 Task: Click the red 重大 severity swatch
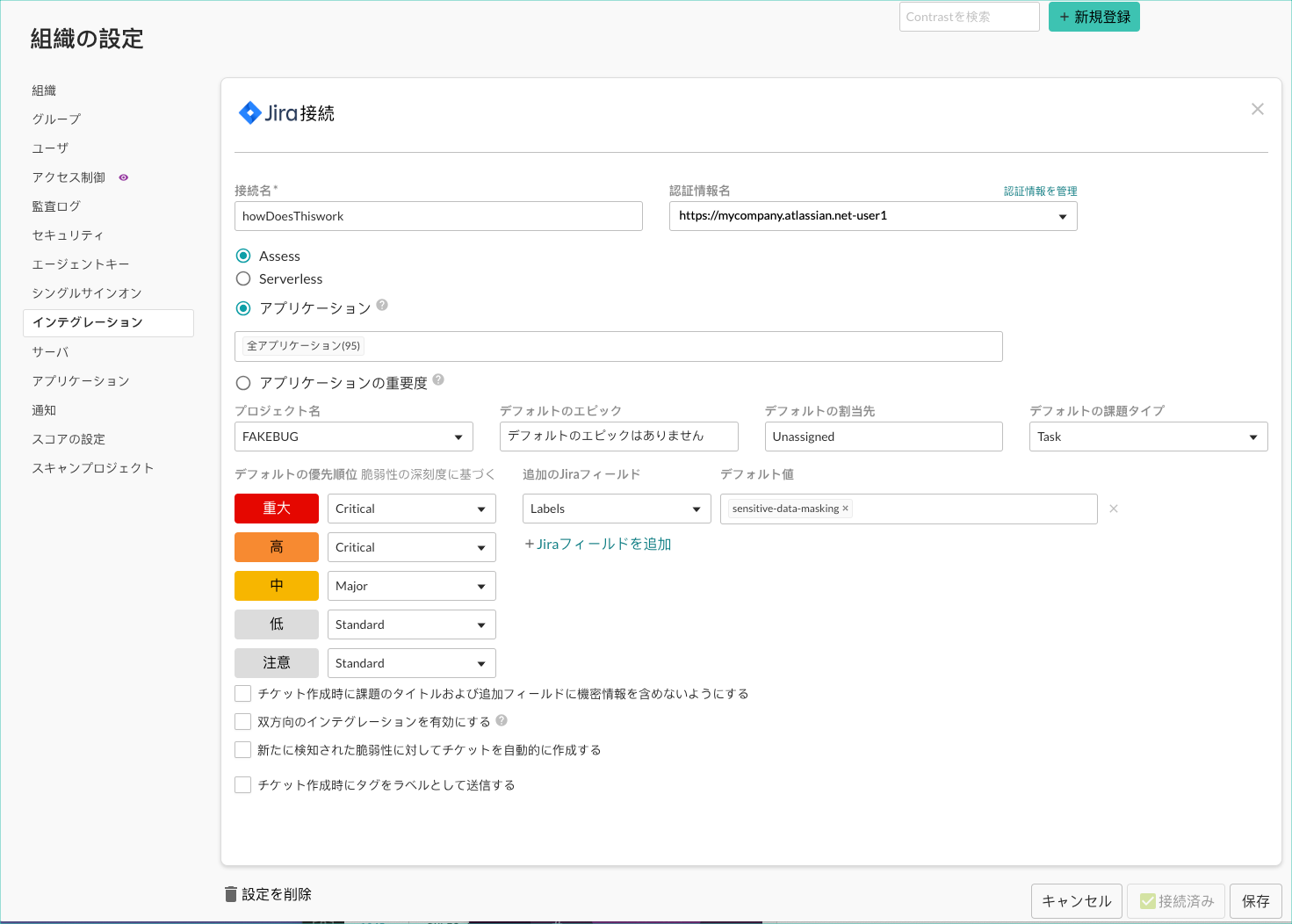(x=277, y=509)
